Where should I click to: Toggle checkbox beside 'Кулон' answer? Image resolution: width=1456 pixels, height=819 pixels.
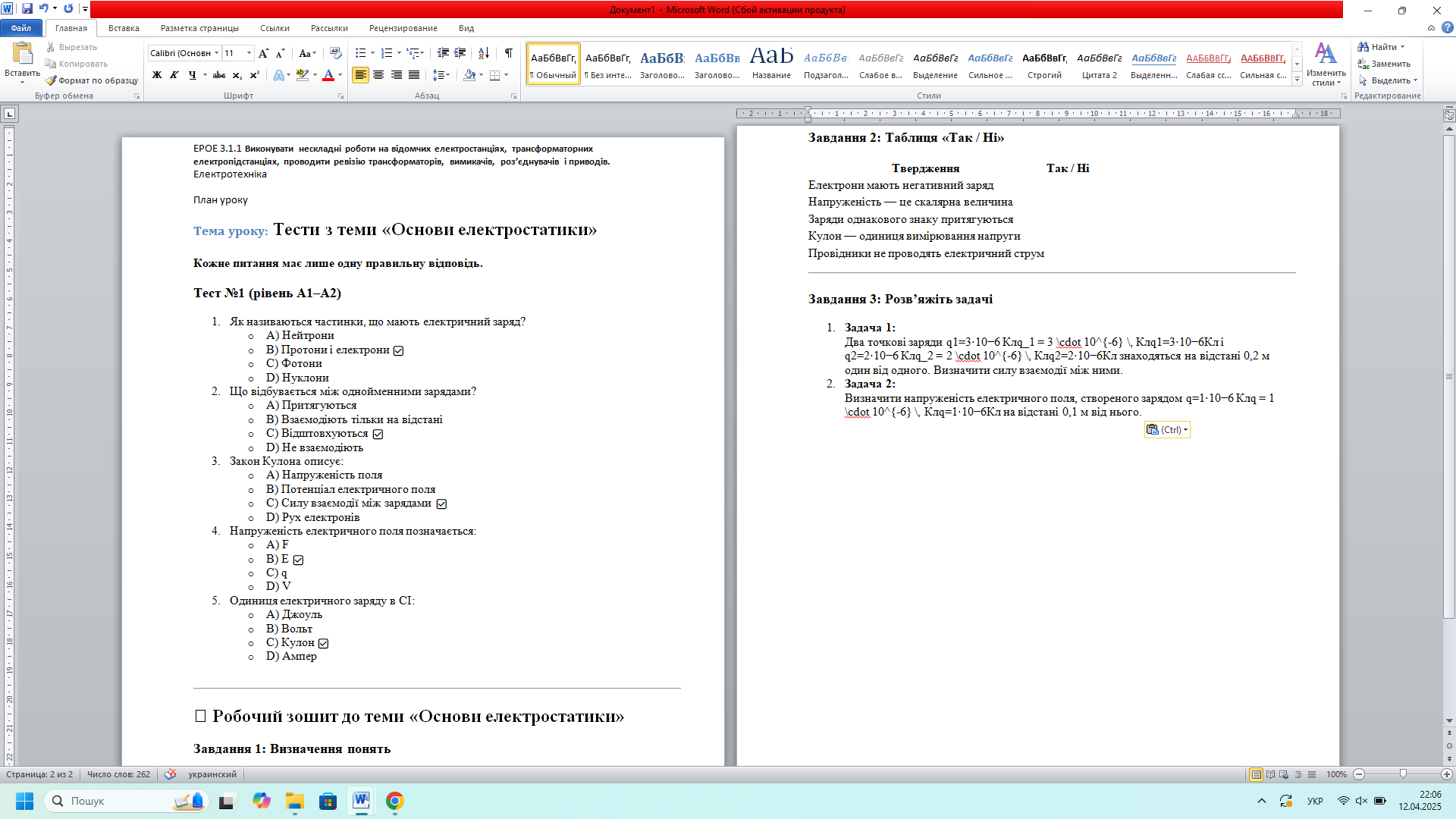pyautogui.click(x=324, y=644)
